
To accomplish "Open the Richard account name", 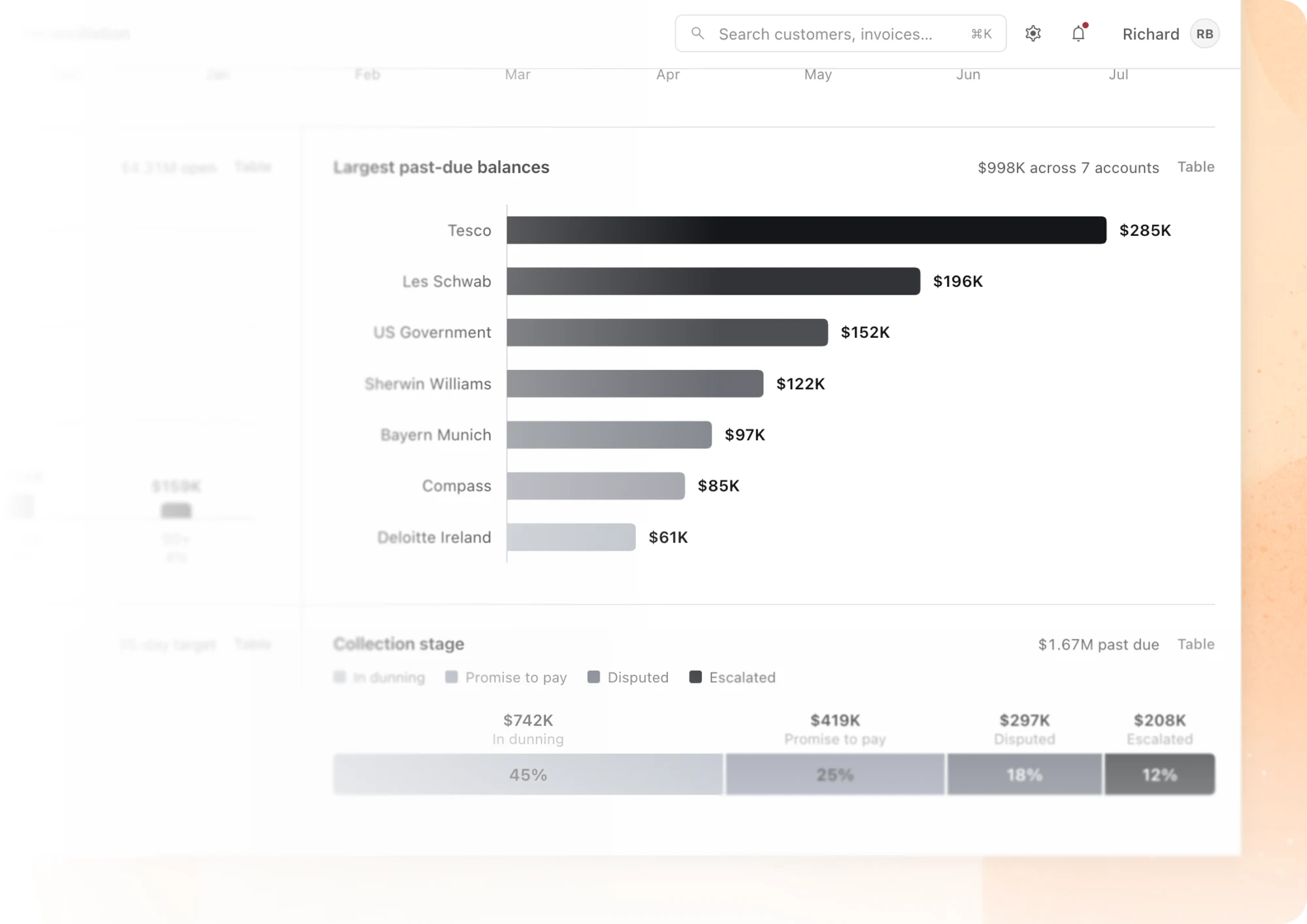I will tap(1151, 34).
